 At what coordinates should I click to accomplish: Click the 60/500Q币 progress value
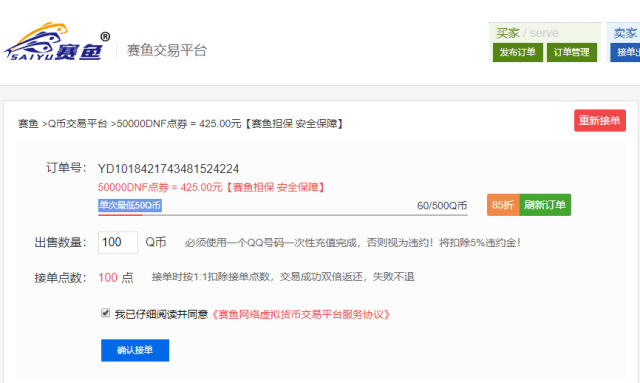pos(442,205)
